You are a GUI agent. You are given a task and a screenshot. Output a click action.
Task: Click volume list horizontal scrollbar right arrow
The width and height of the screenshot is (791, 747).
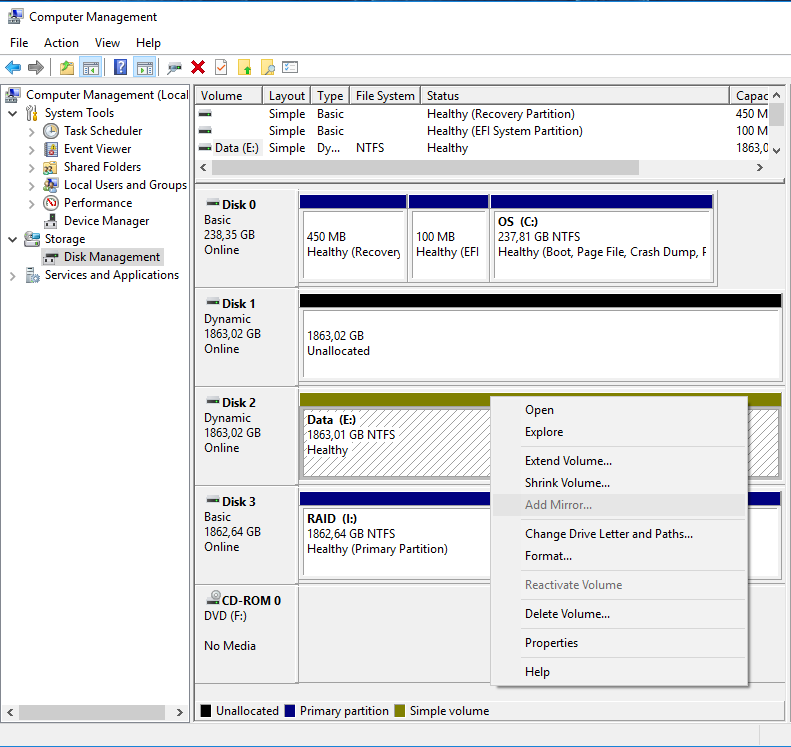pos(760,168)
